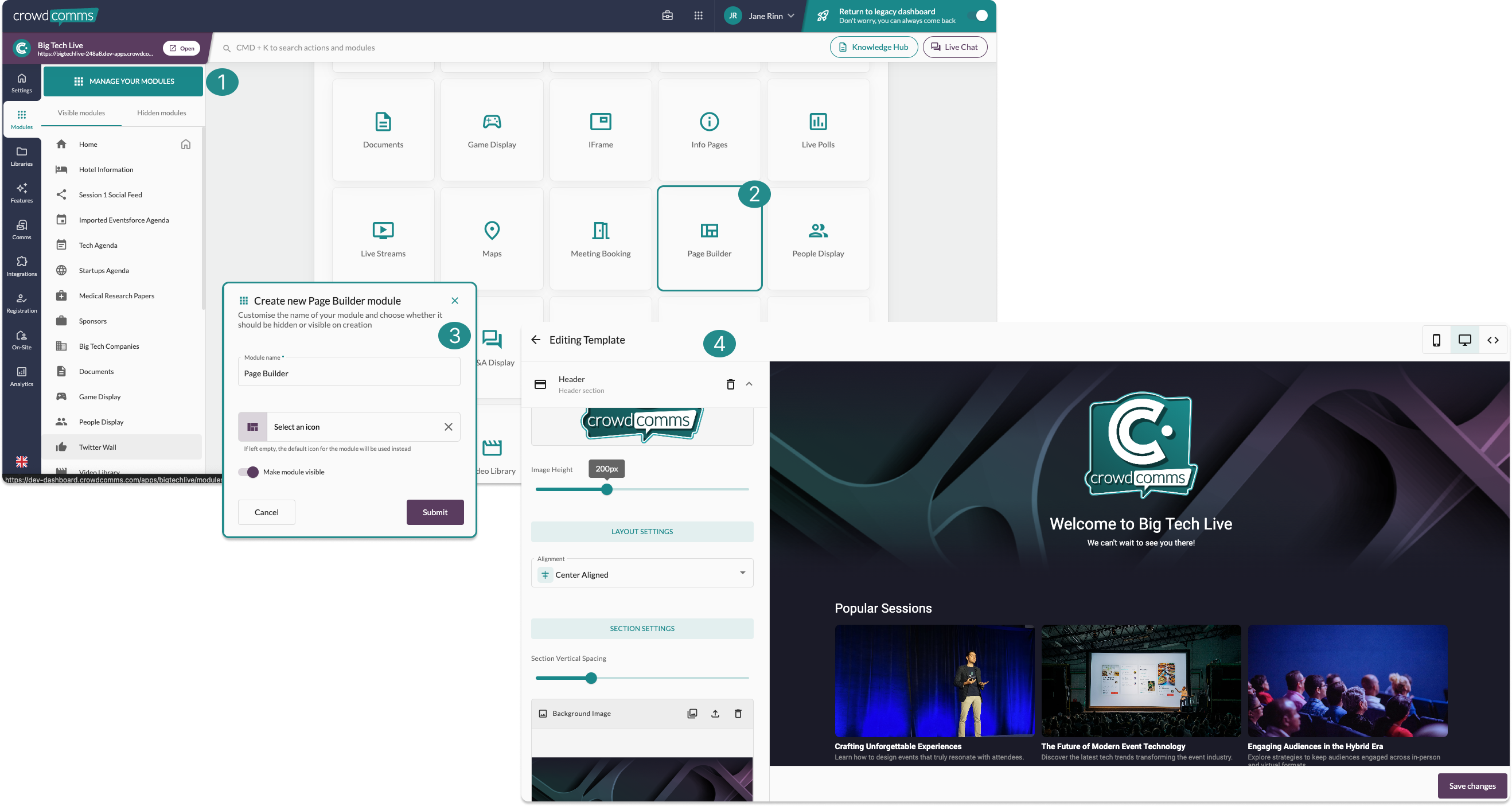1512x806 pixels.
Task: Open the Alignment dropdown
Action: click(x=642, y=574)
